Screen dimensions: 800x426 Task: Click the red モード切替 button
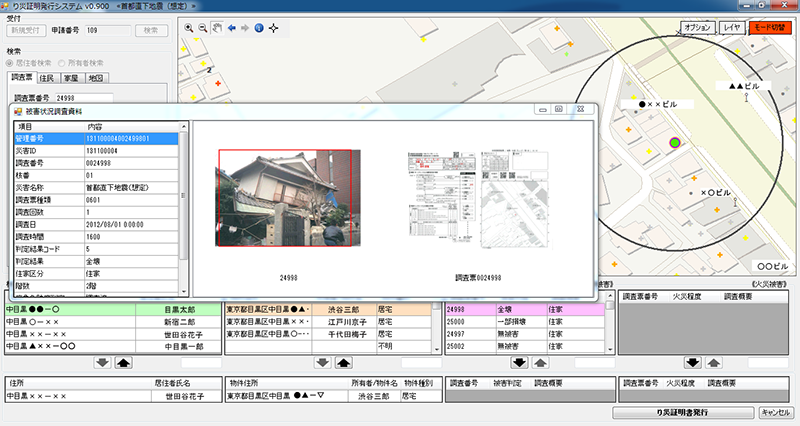coord(770,27)
